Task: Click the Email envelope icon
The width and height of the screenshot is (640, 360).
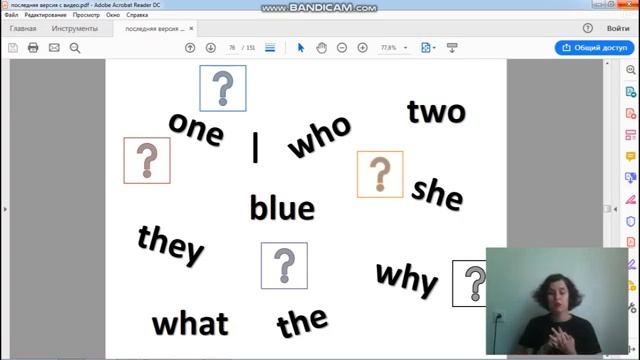Action: click(x=54, y=48)
